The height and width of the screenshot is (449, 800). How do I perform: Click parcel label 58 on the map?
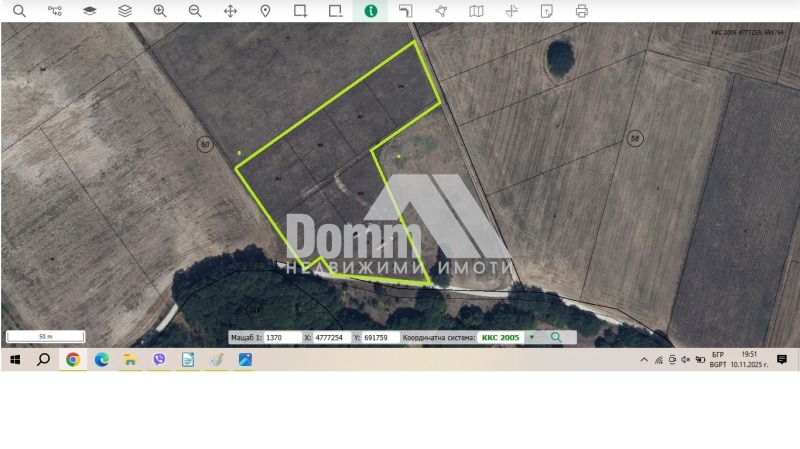pyautogui.click(x=635, y=138)
